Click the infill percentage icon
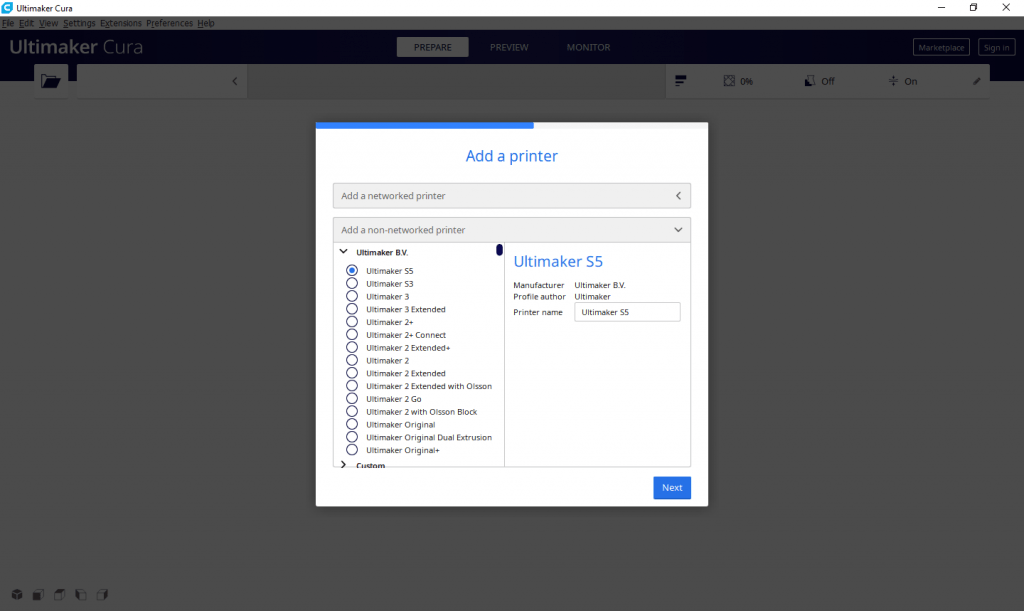Viewport: 1024px width, 611px height. tap(729, 81)
